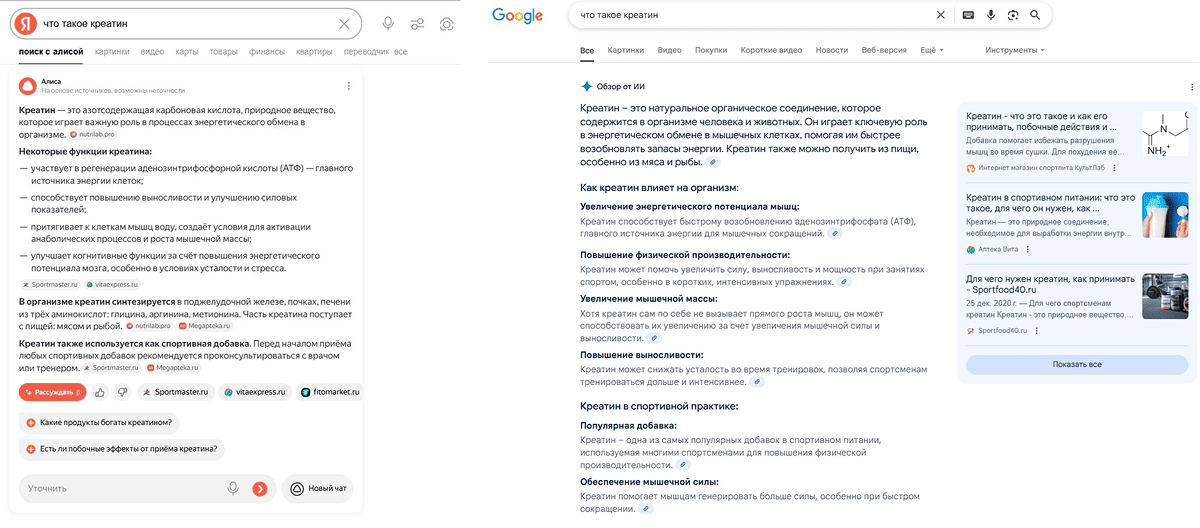1200x528 pixels.
Task: Click Google 'Показать все' sources button
Action: (1076, 364)
